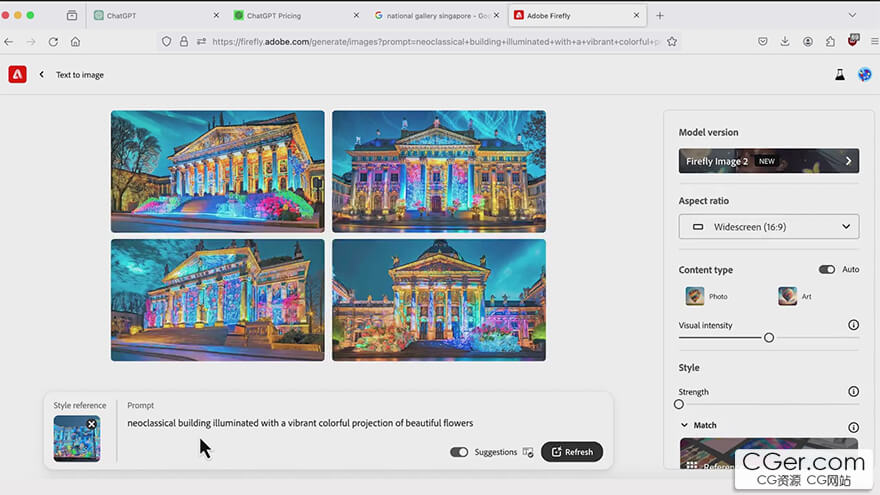Open the Widescreen (16:9) aspect ratio dropdown
The width and height of the screenshot is (880, 495).
[x=768, y=227]
